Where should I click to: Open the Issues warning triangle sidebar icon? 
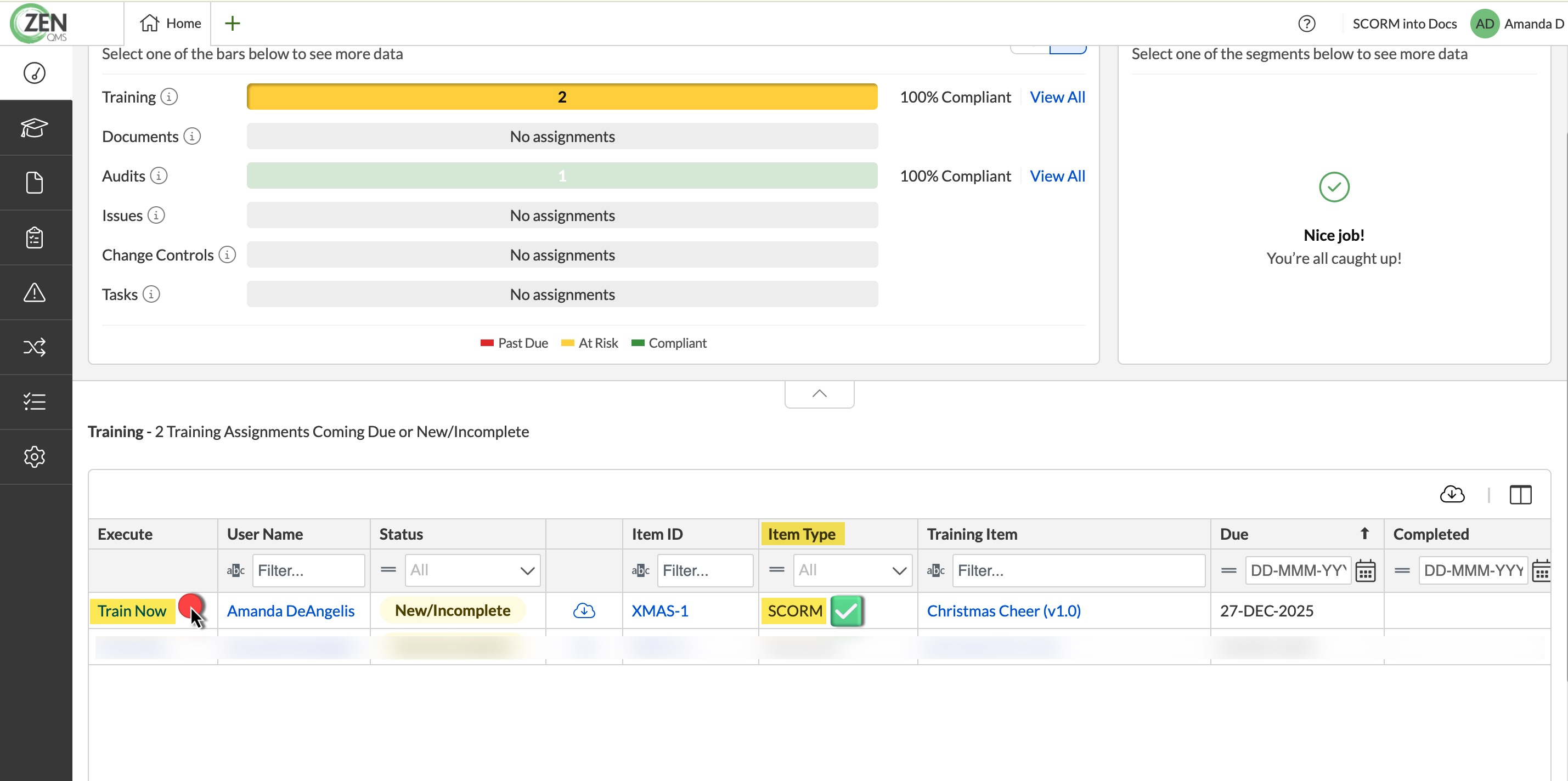tap(35, 292)
